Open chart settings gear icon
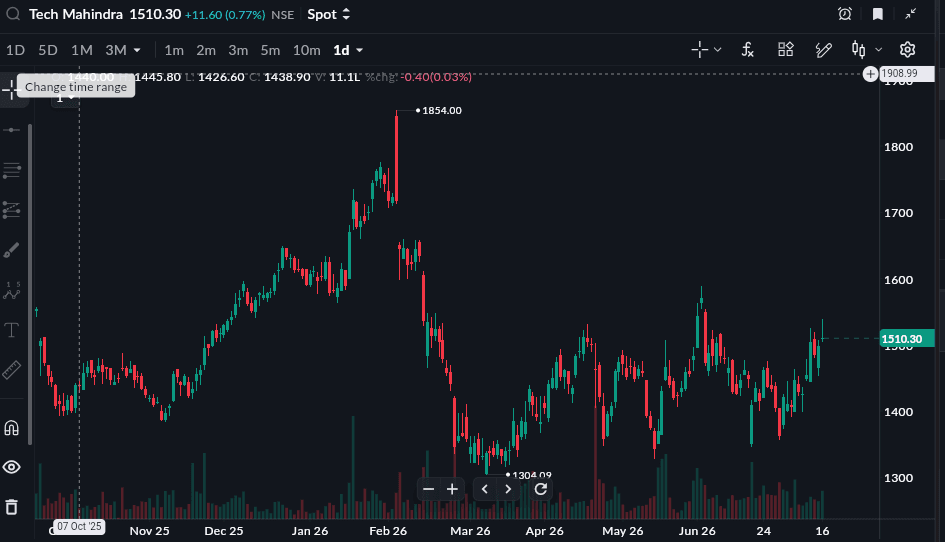Screen dimensions: 945x542 pyautogui.click(x=907, y=49)
